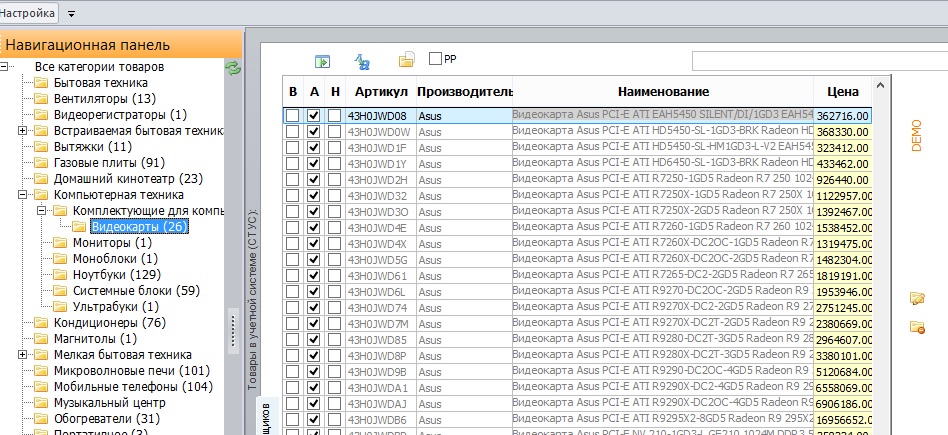The image size is (948, 435).
Task: Click the search input field in toolbar
Action: (x=820, y=61)
